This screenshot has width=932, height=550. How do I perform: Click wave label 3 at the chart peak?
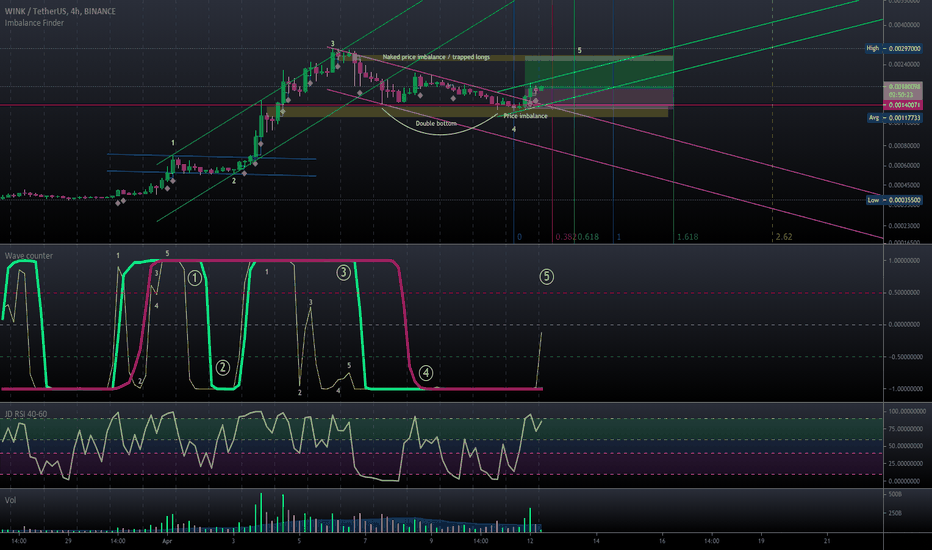click(x=332, y=43)
